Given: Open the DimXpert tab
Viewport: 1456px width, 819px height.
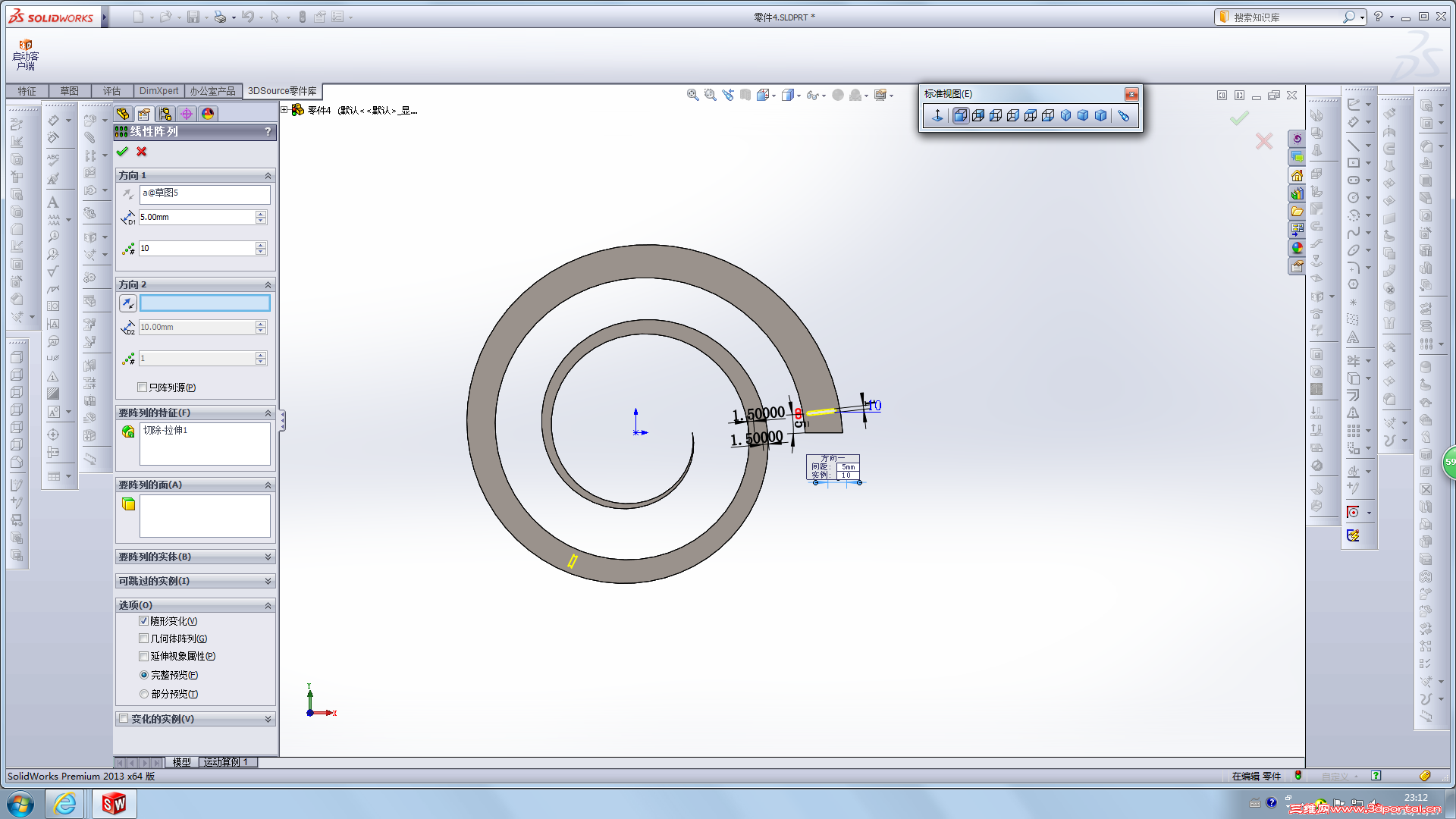Looking at the screenshot, I should coord(158,91).
